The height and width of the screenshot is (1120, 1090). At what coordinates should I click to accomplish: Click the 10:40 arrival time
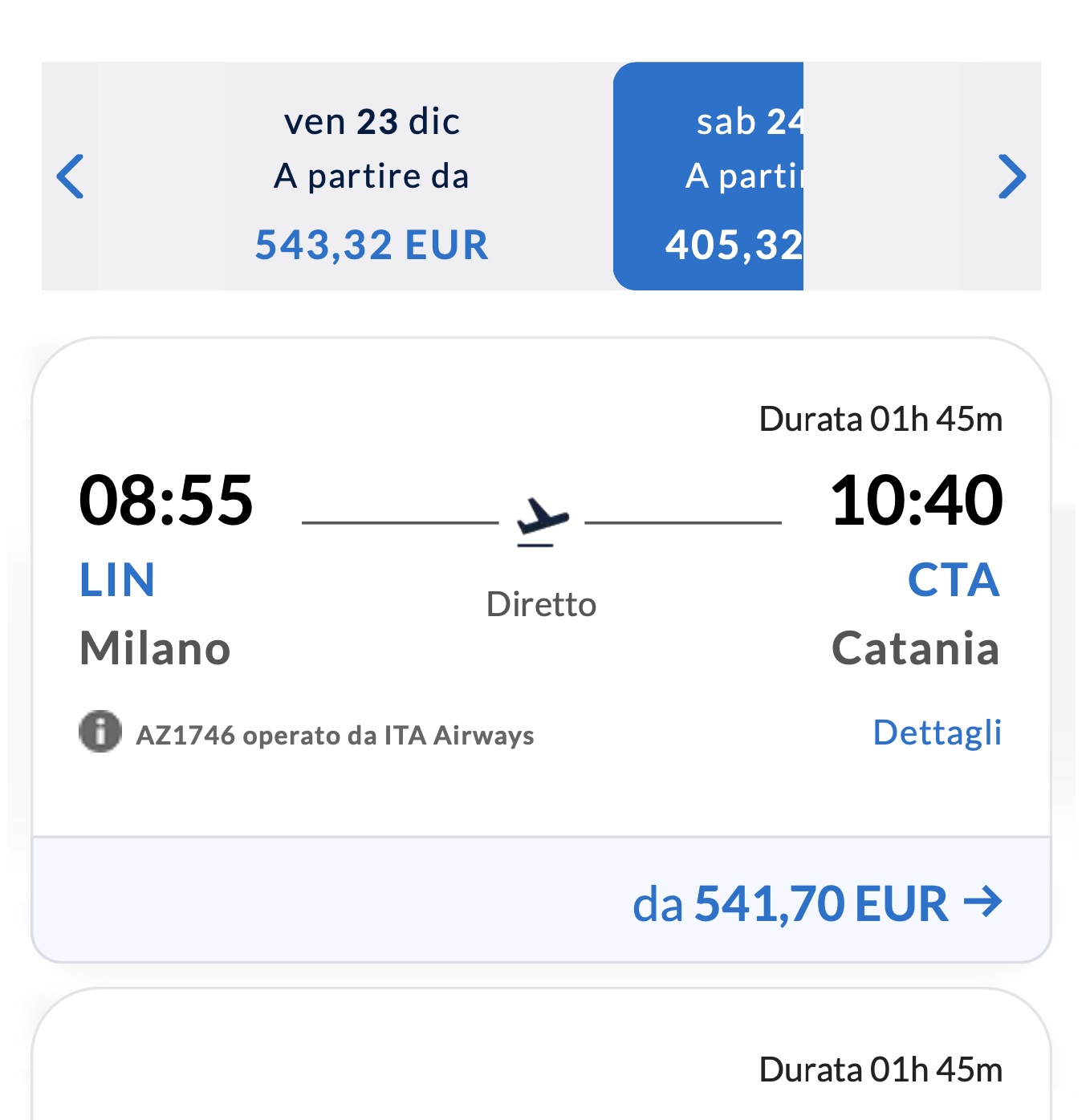916,500
